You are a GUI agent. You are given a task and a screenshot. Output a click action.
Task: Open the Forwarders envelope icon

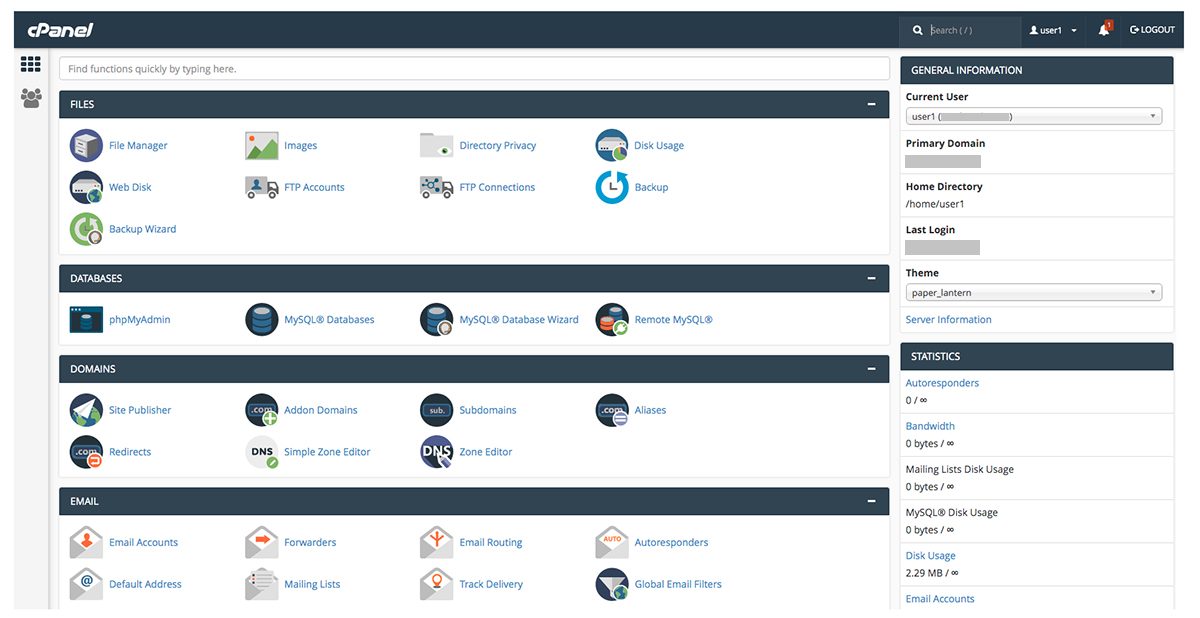click(x=261, y=542)
